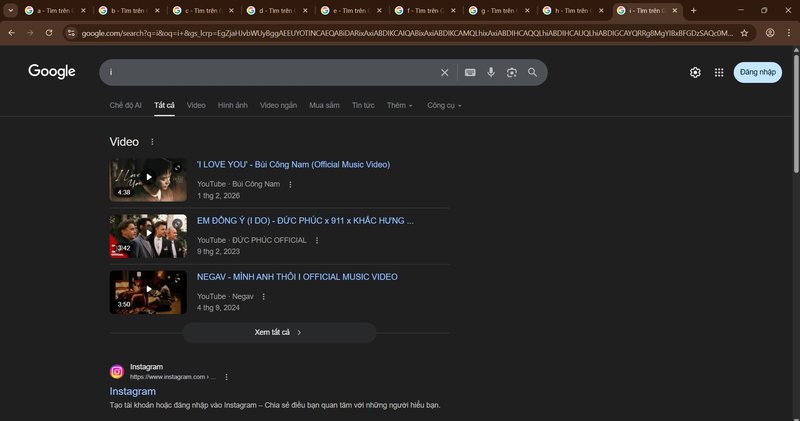
Task: Open the tab search dropdown arrow
Action: pos(10,10)
